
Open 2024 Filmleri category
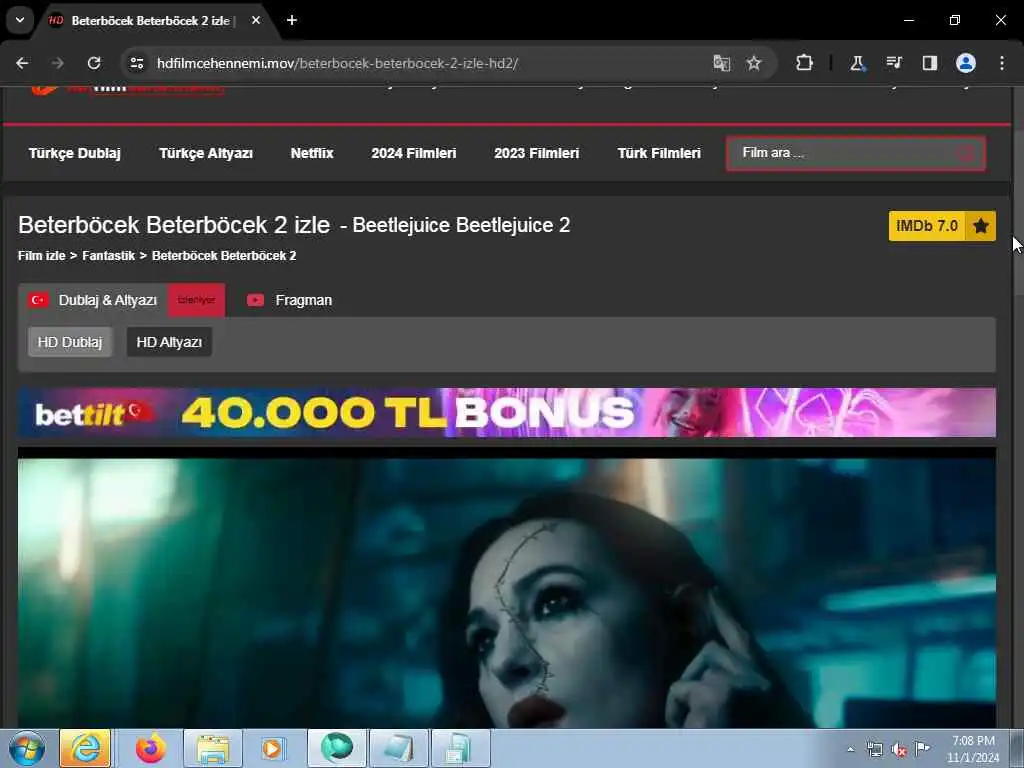413,153
